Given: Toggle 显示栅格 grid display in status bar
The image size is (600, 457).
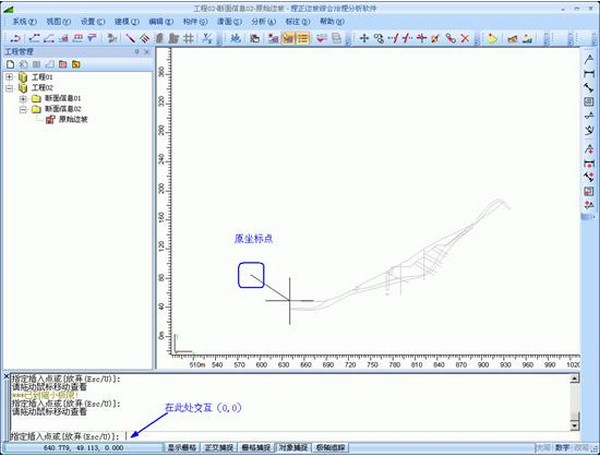Looking at the screenshot, I should pos(182,447).
